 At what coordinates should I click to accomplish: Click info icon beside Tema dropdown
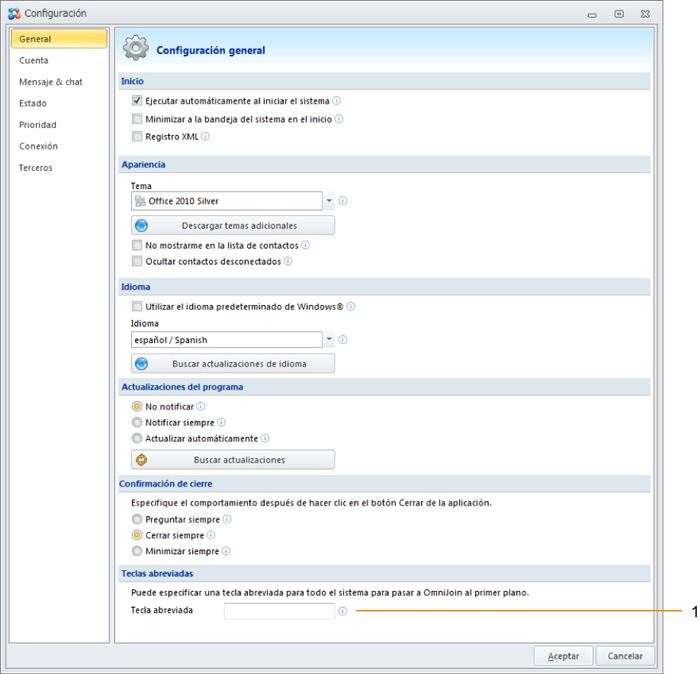click(342, 201)
